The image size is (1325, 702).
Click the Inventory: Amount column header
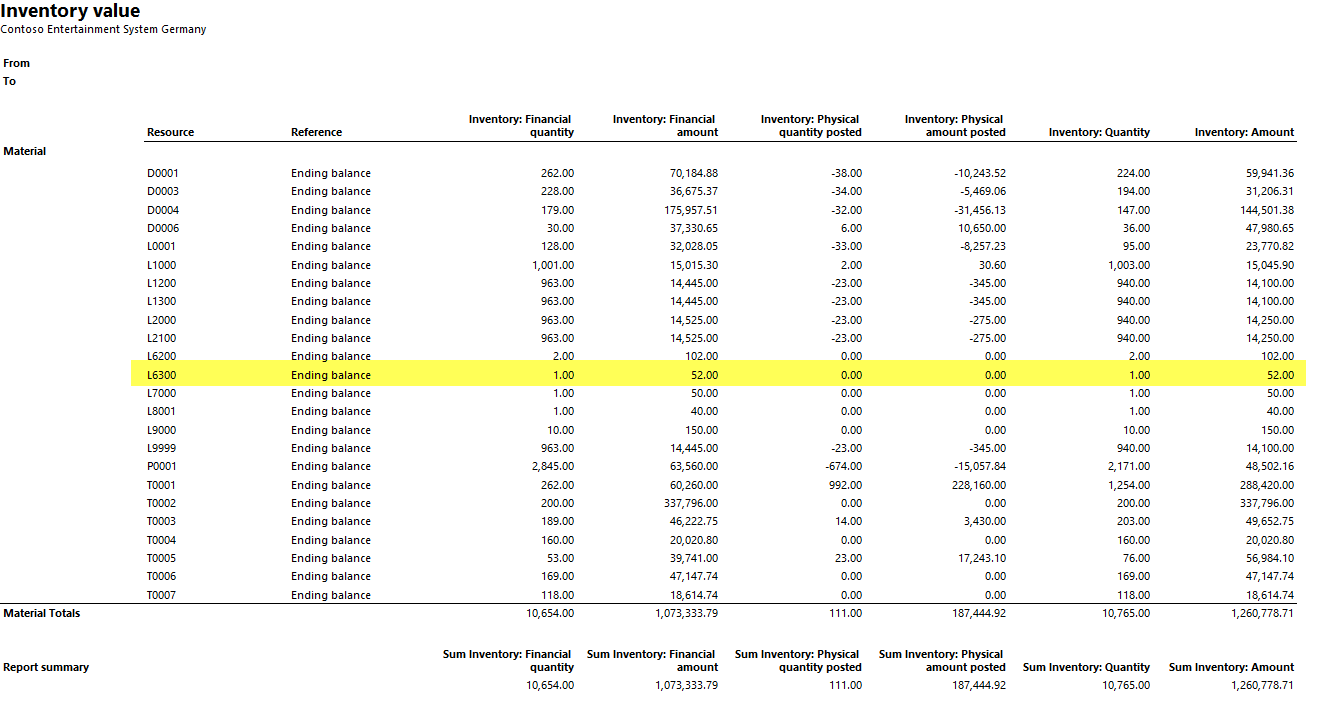point(1243,132)
